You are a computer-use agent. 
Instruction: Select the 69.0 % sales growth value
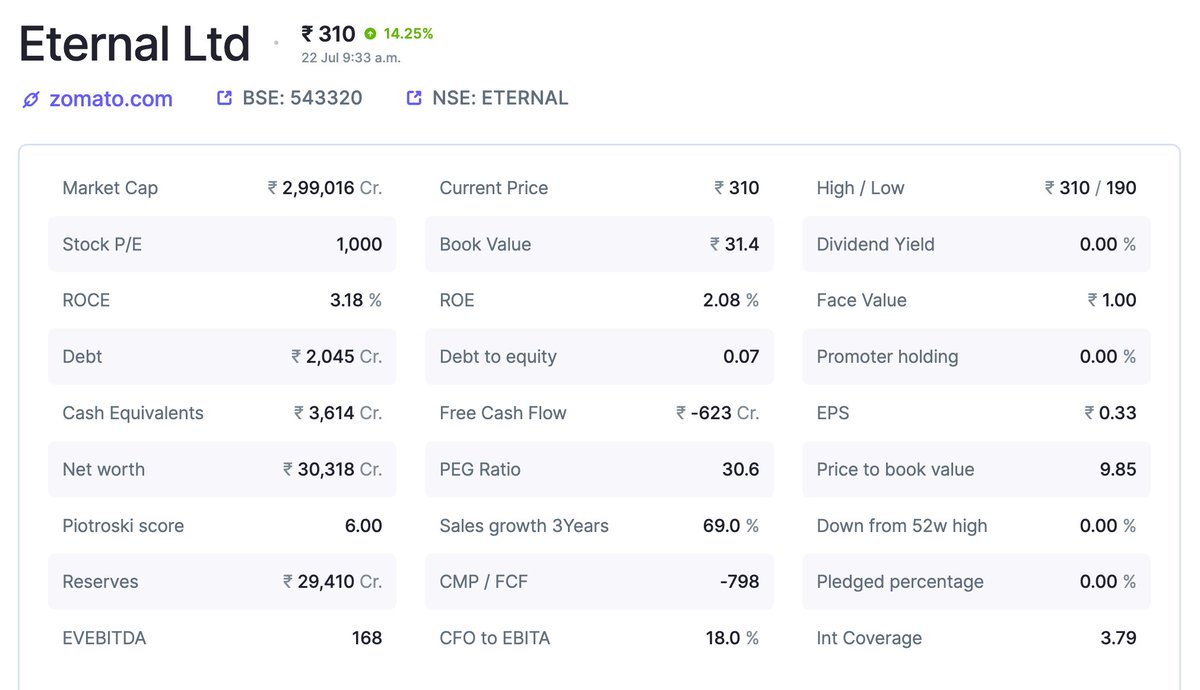(x=731, y=526)
